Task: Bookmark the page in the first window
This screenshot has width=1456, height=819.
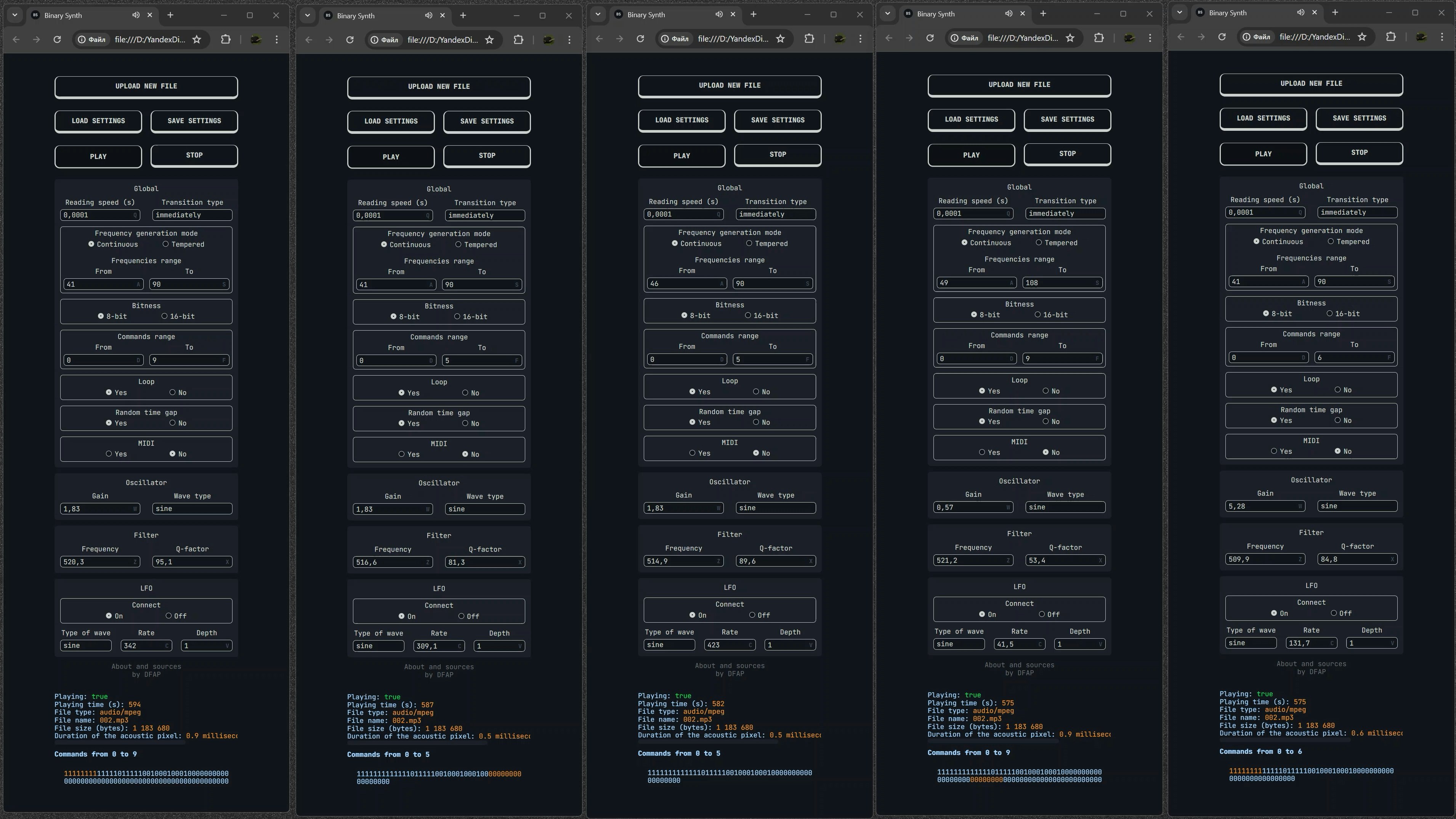Action: pyautogui.click(x=197, y=39)
